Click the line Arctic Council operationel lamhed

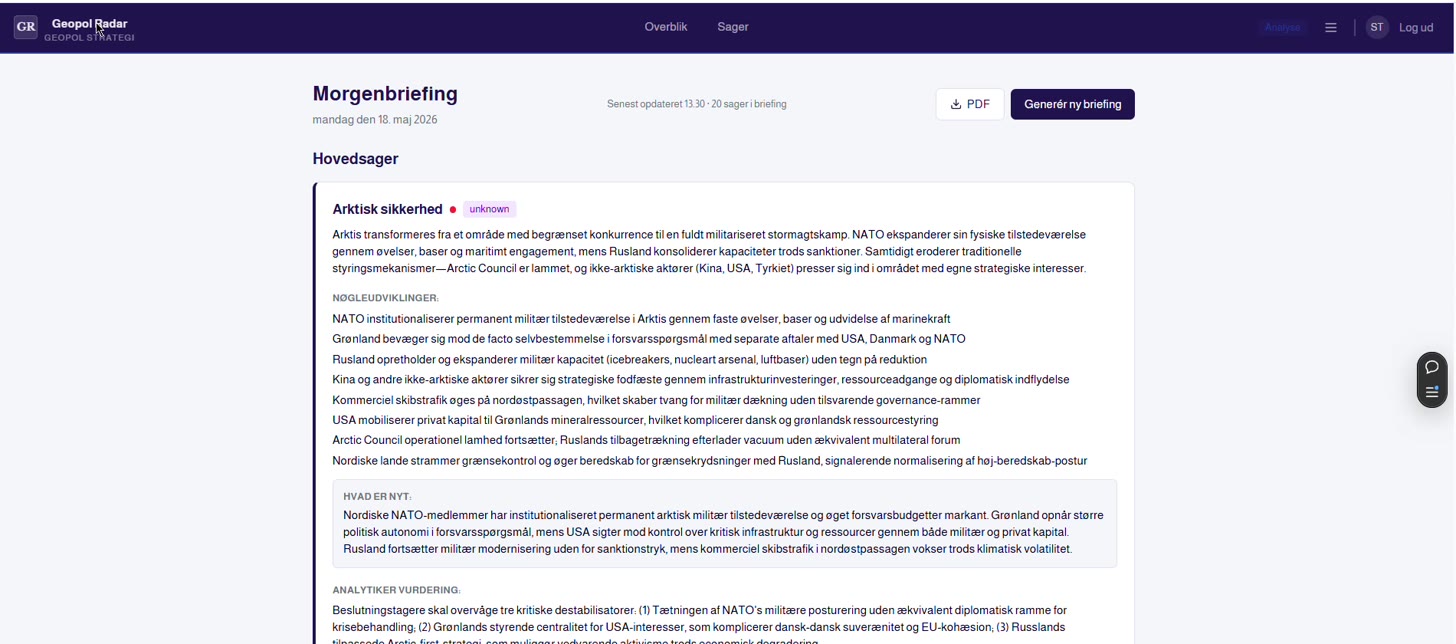point(646,440)
